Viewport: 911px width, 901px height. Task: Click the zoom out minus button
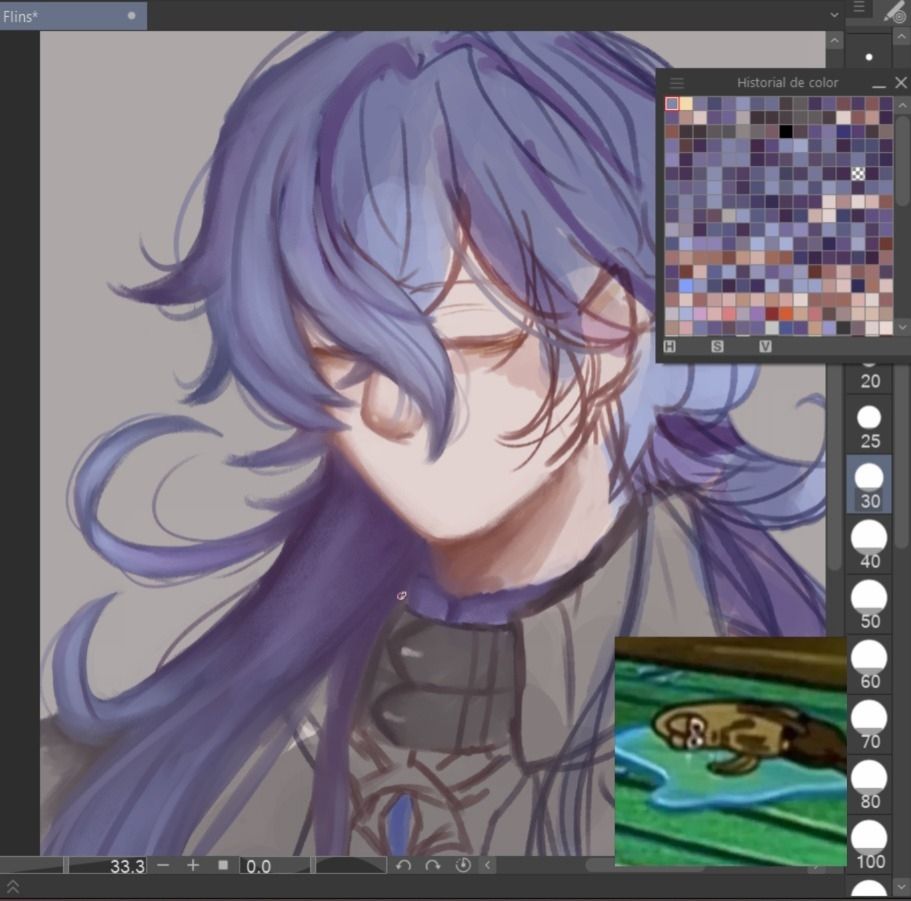[x=163, y=866]
